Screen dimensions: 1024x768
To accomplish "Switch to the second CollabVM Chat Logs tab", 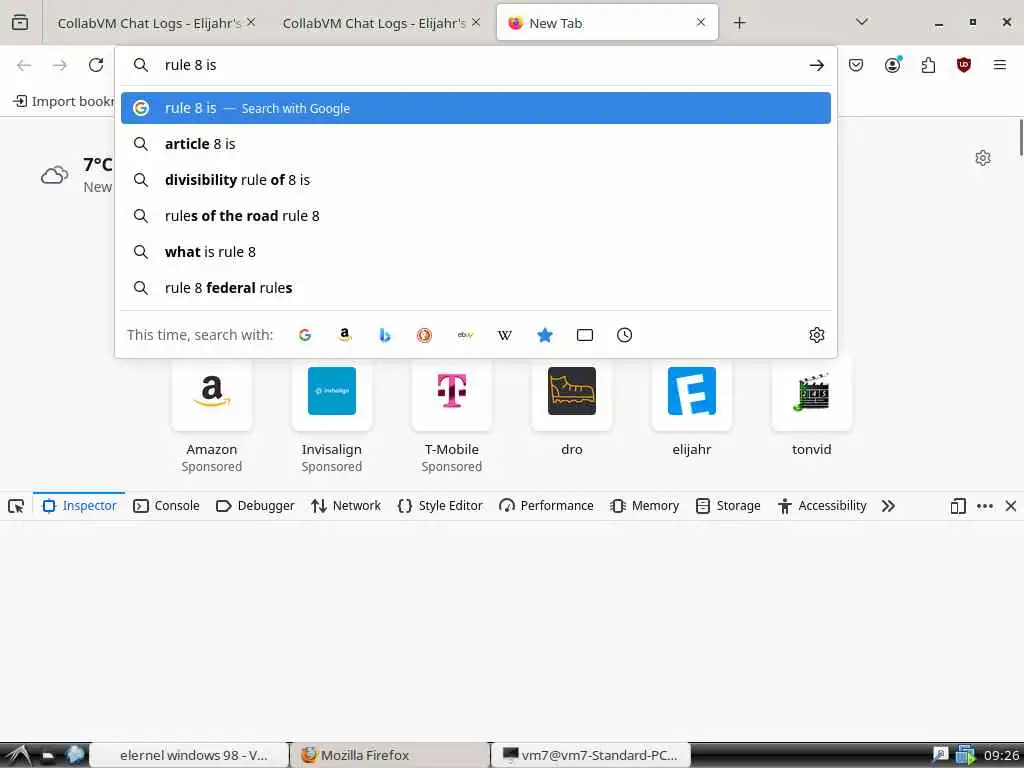I will (374, 23).
